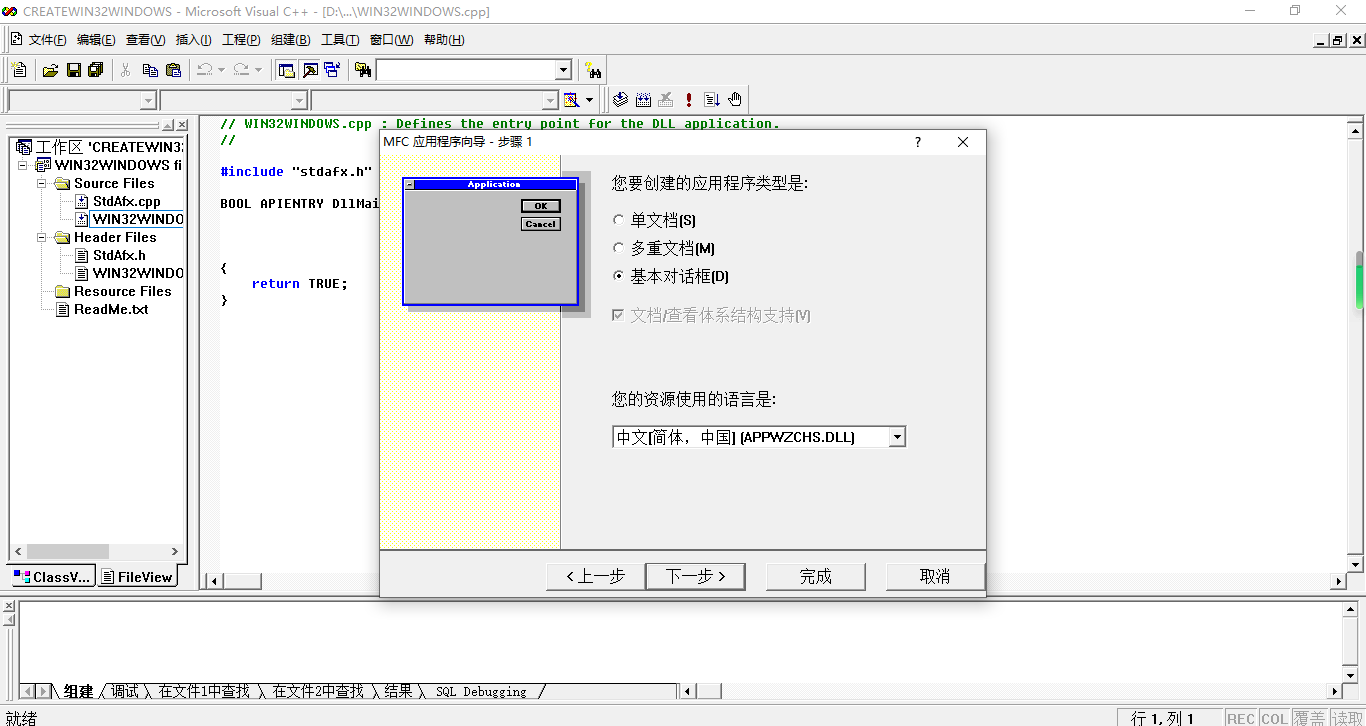Viewport: 1366px width, 726px height.
Task: Click the document icon beside the File menu
Action: point(16,39)
